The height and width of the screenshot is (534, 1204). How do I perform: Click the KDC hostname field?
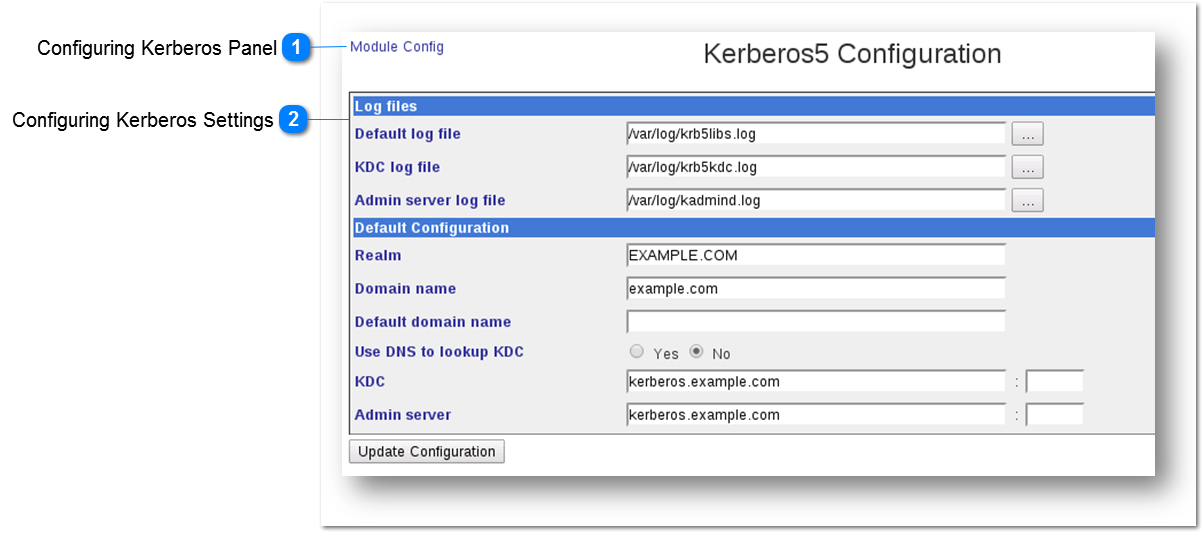[816, 382]
